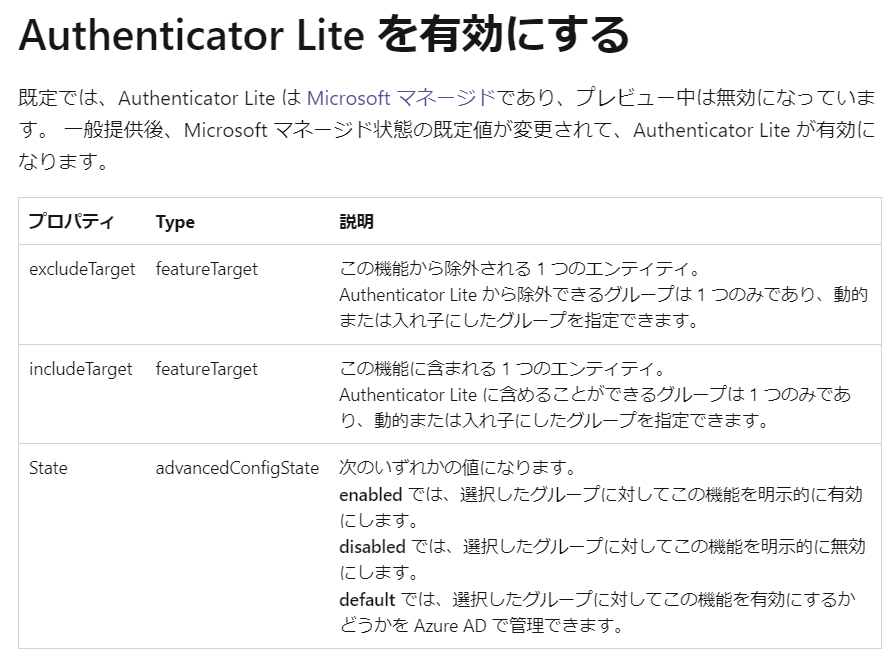Click featureTarget type in includeTarget row

(206, 369)
